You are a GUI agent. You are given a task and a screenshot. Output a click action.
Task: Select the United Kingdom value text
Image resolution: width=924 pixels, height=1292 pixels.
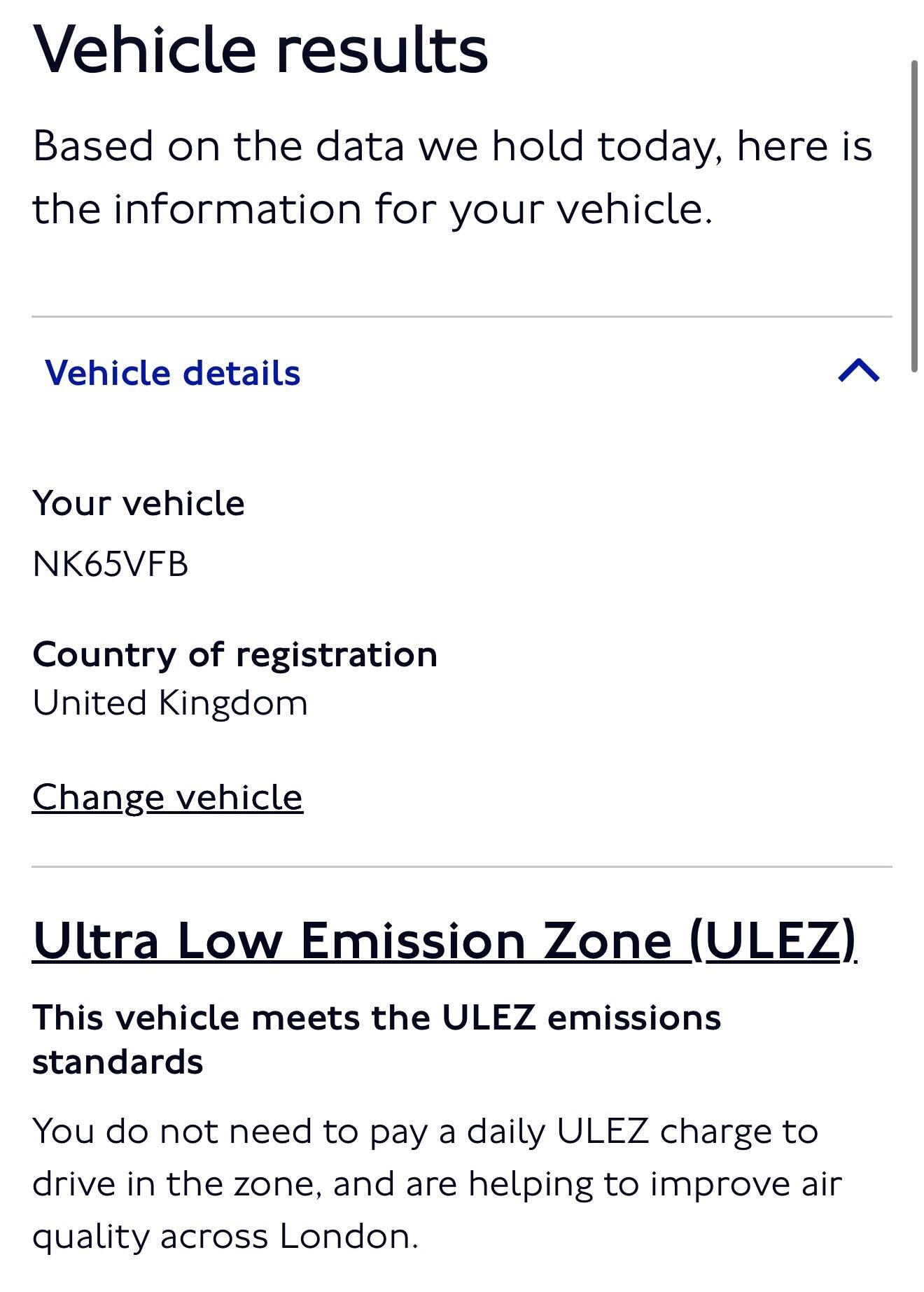pos(170,703)
